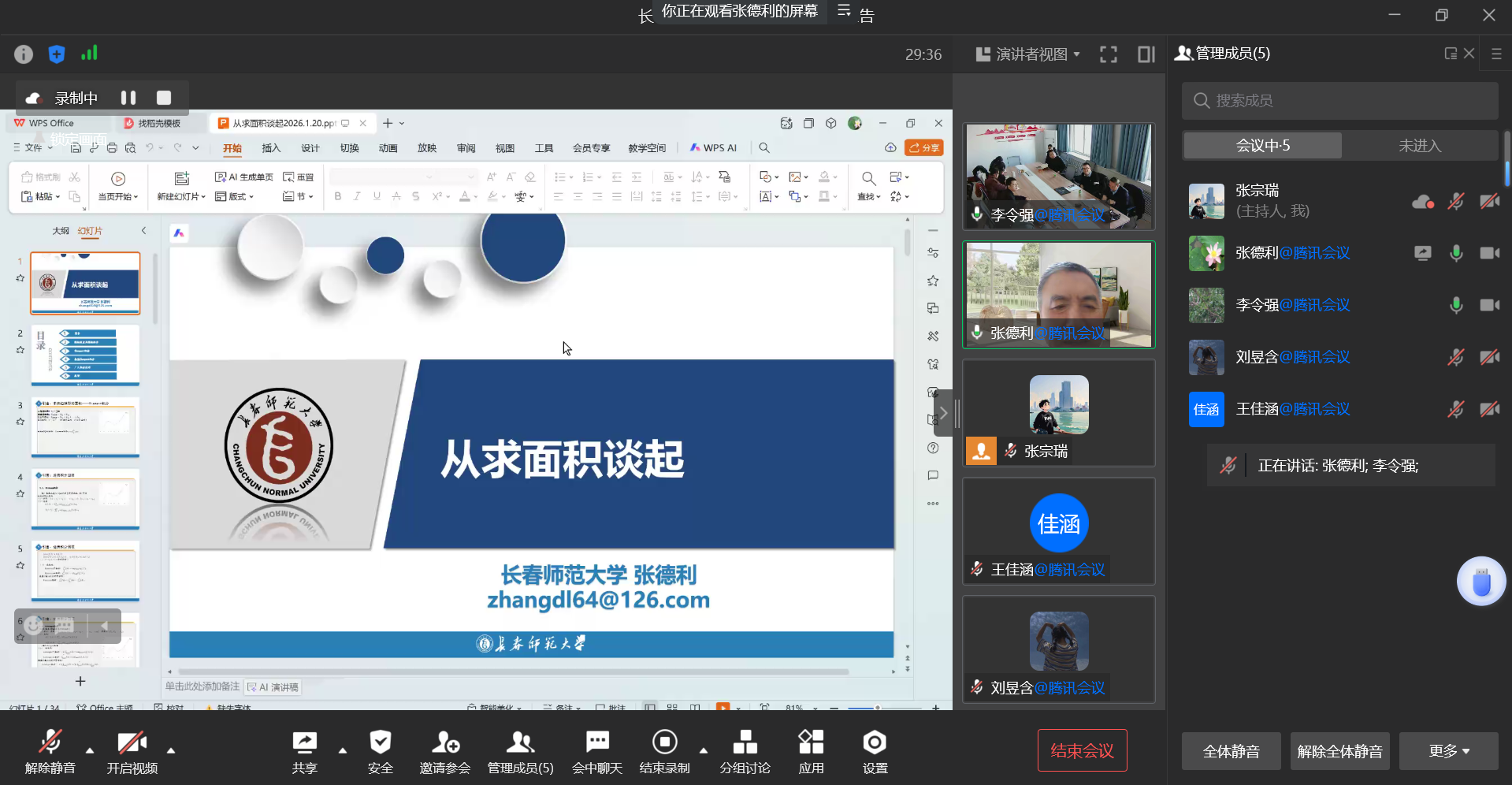Image resolution: width=1512 pixels, height=785 pixels.
Task: Select 张德利's video thumbnail
Action: [x=1058, y=294]
